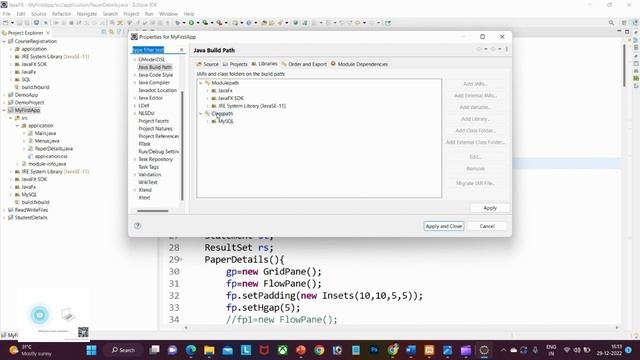Switch to the Source tab
This screenshot has height=360, width=640.
[x=207, y=64]
